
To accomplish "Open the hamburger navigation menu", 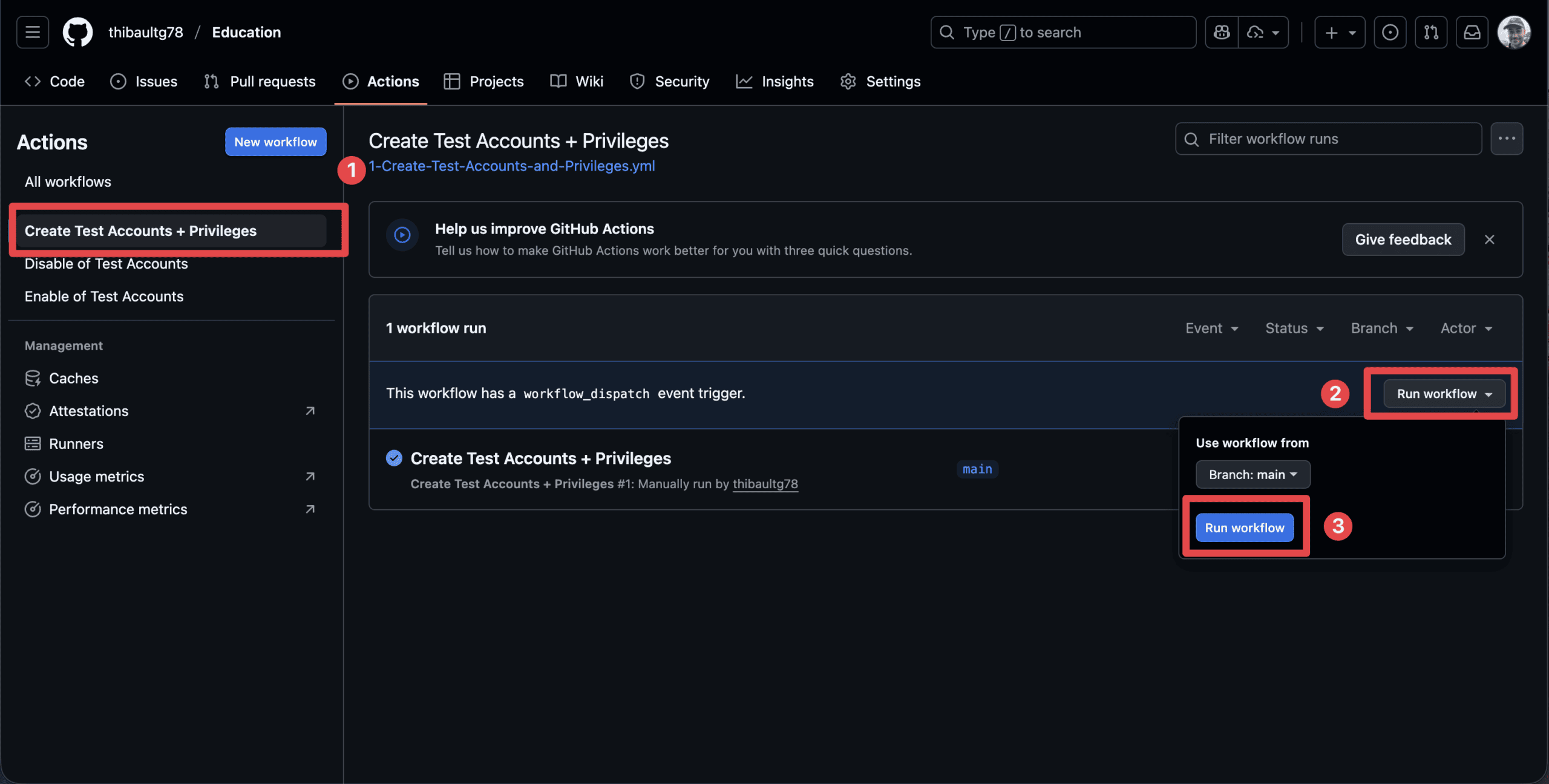I will 33,32.
